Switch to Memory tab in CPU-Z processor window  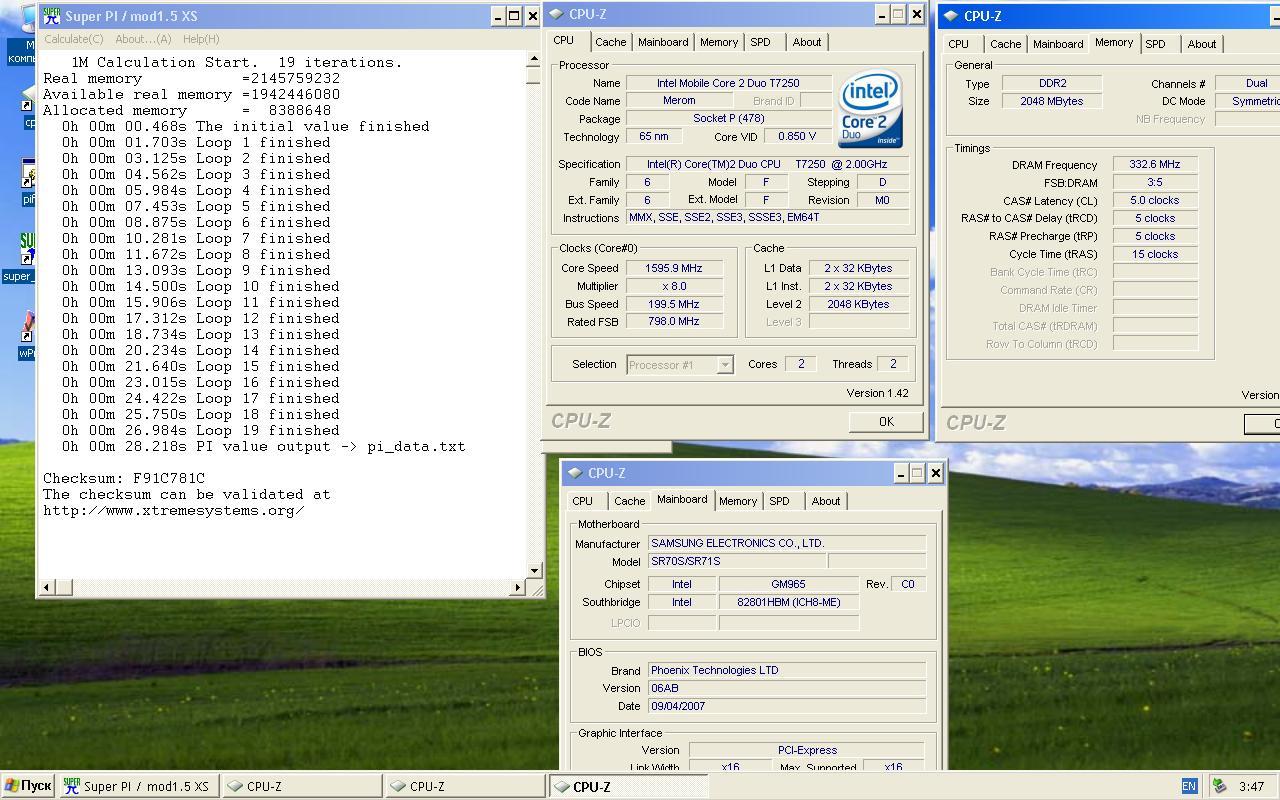(x=719, y=42)
